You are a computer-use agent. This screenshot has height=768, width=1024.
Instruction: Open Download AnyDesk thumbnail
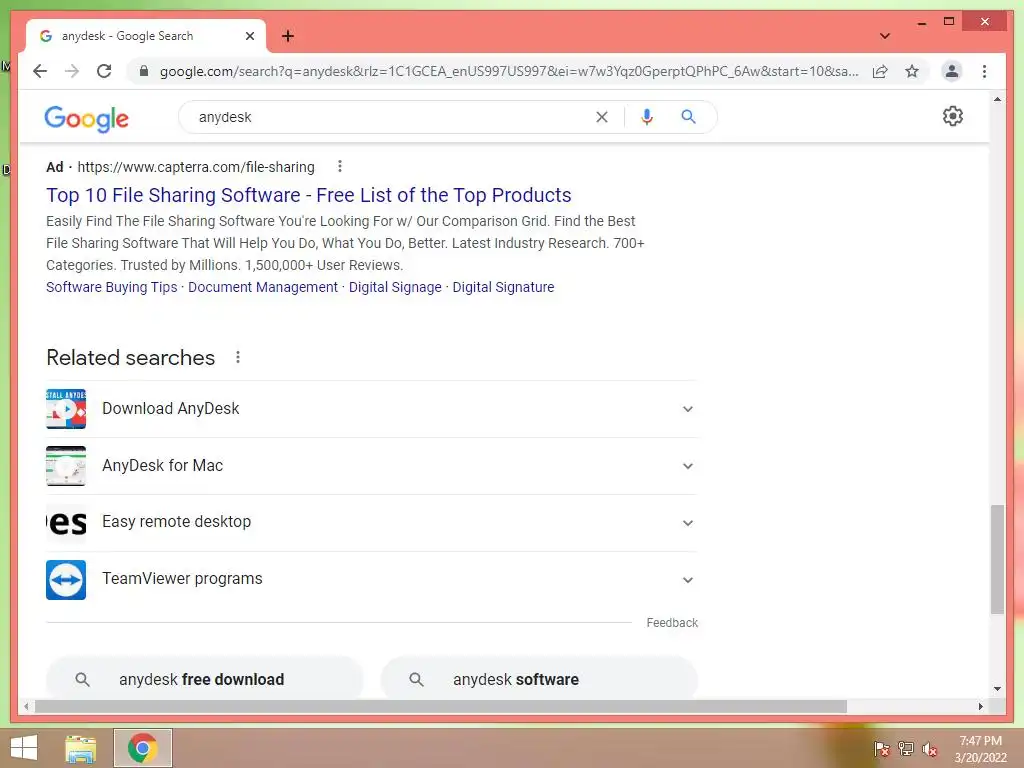[65, 409]
